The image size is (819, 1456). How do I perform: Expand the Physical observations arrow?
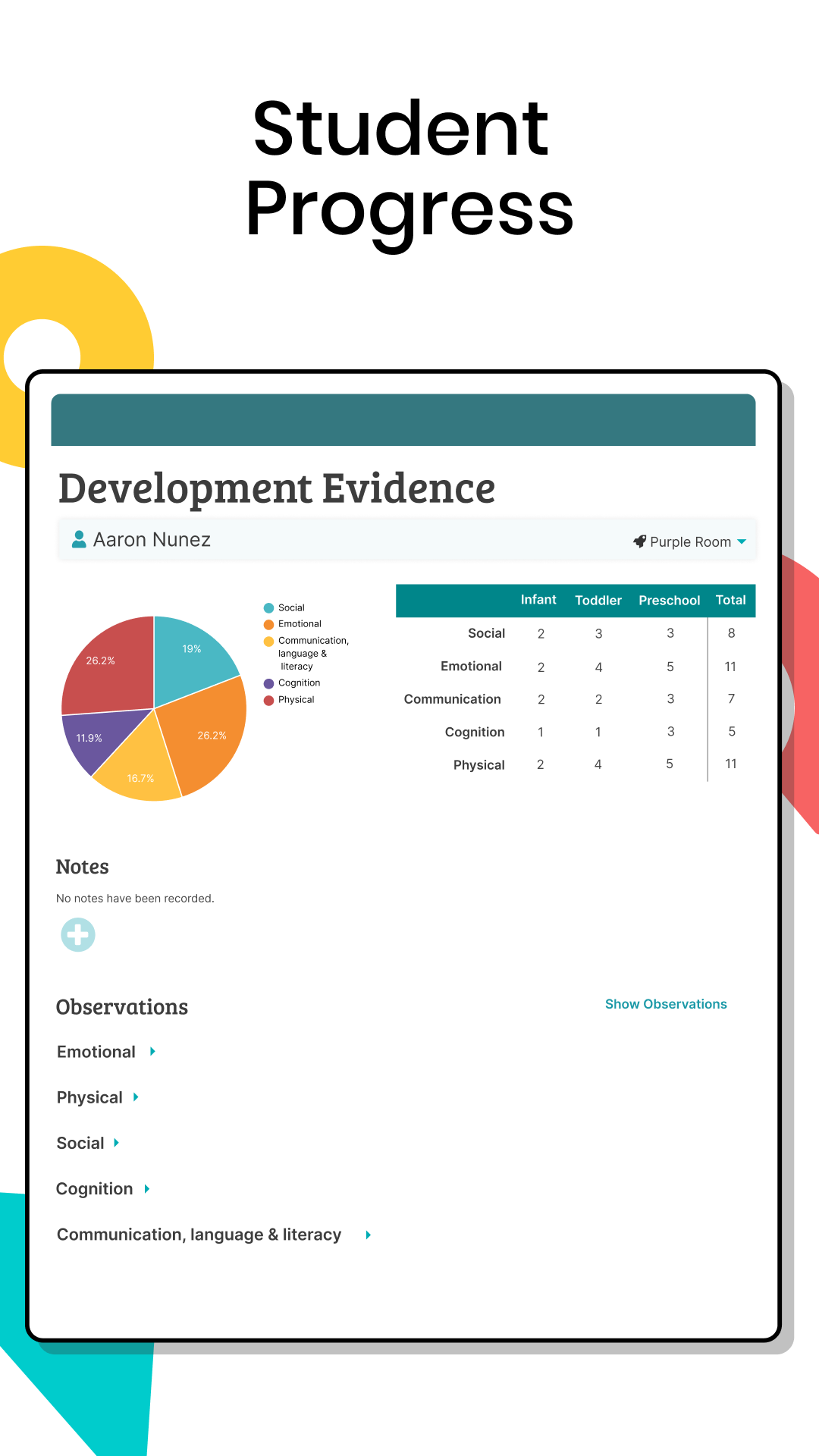pyautogui.click(x=136, y=1097)
